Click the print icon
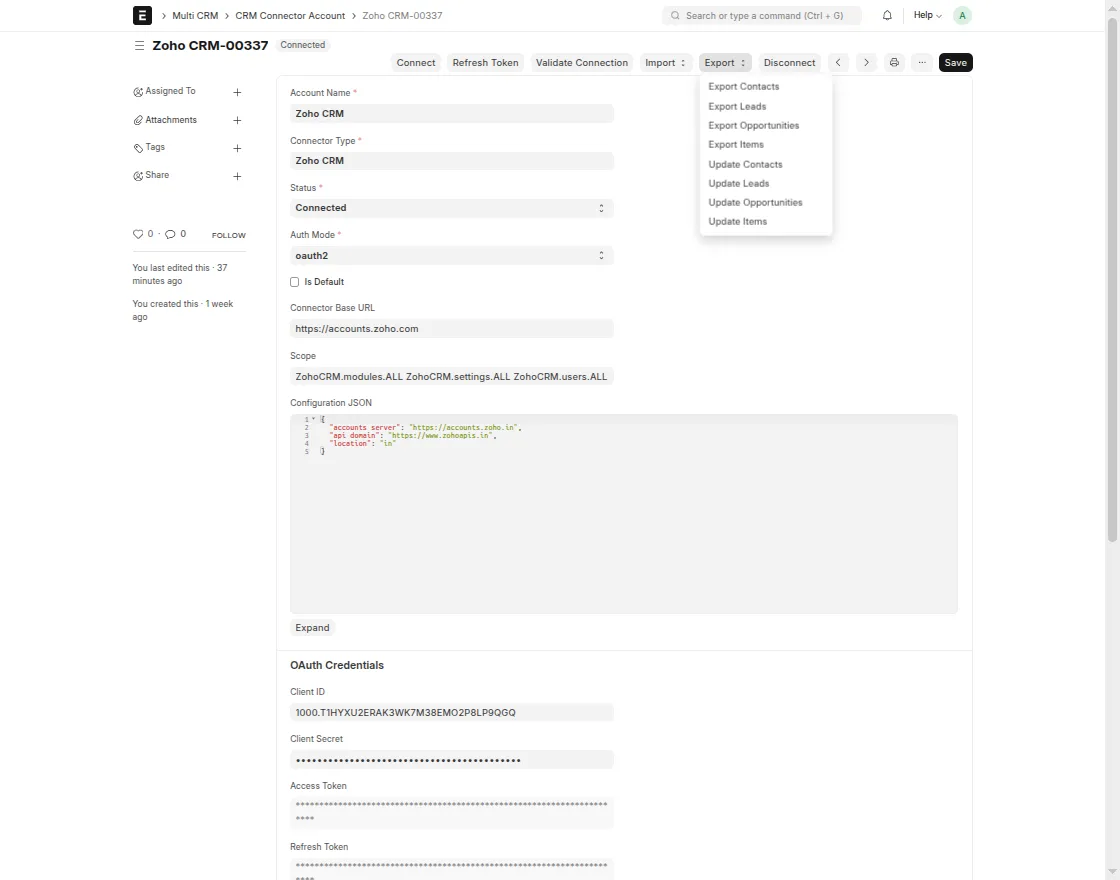The width and height of the screenshot is (1120, 880). coord(894,63)
